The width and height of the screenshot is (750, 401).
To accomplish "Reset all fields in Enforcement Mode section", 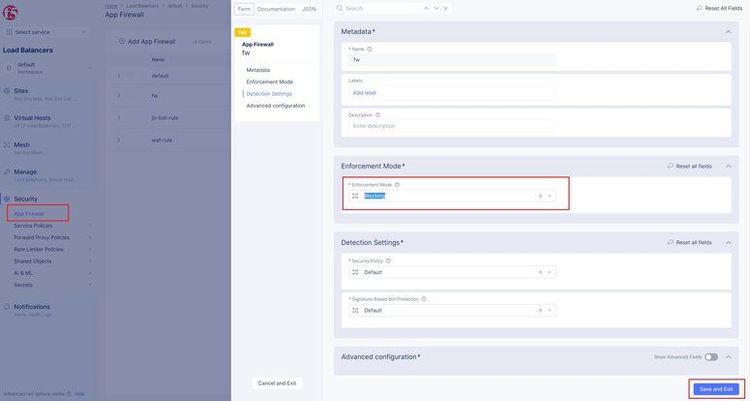I will click(690, 166).
